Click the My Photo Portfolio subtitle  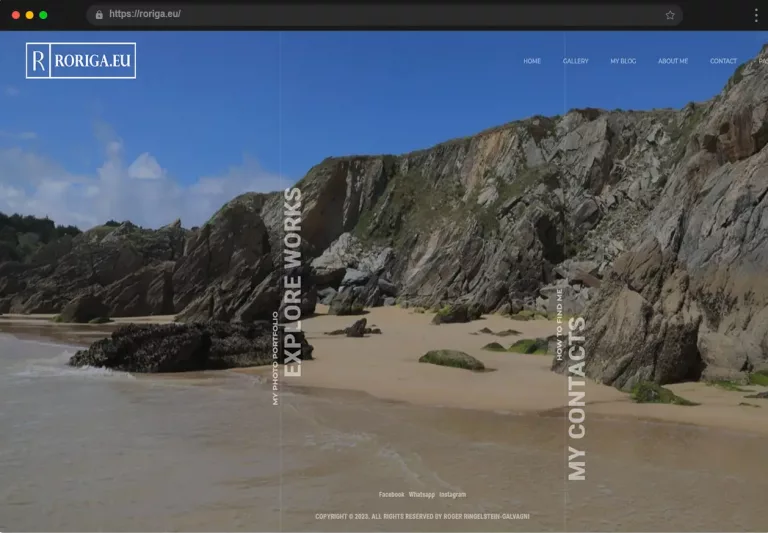coord(276,358)
